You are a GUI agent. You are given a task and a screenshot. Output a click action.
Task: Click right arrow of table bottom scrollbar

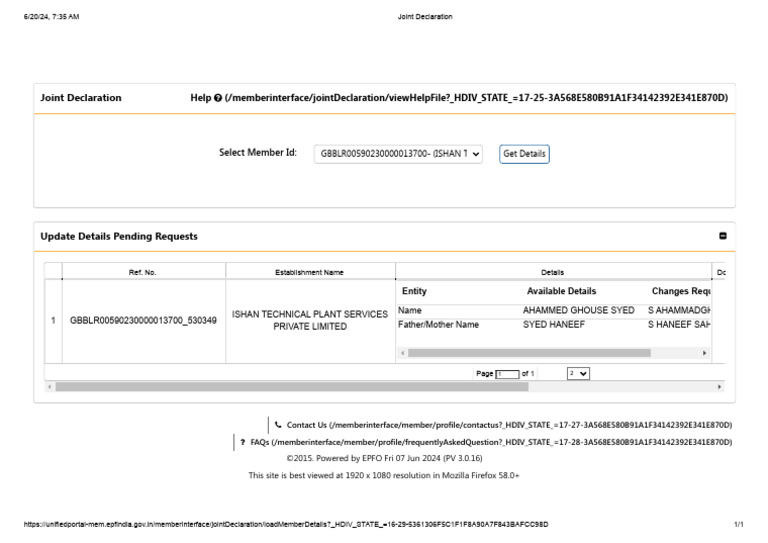point(719,387)
